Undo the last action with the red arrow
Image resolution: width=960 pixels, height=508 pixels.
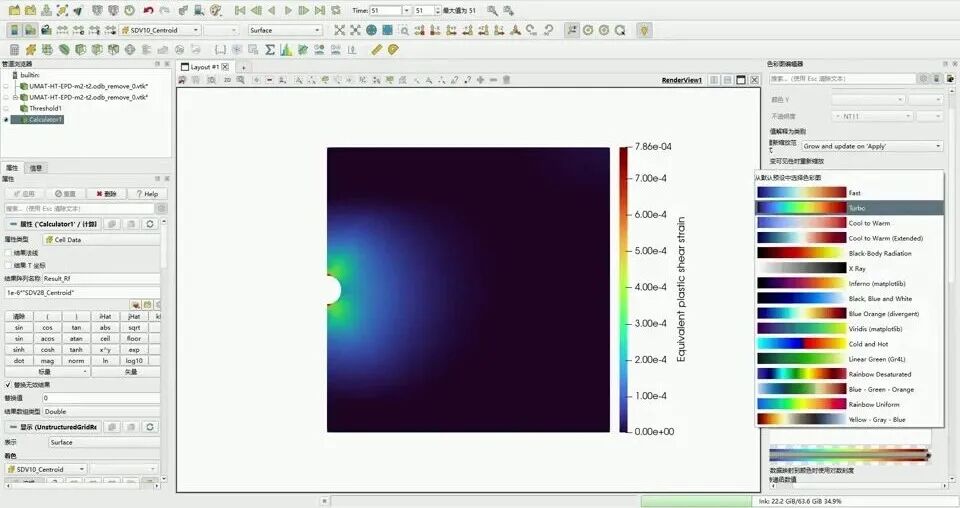click(148, 10)
